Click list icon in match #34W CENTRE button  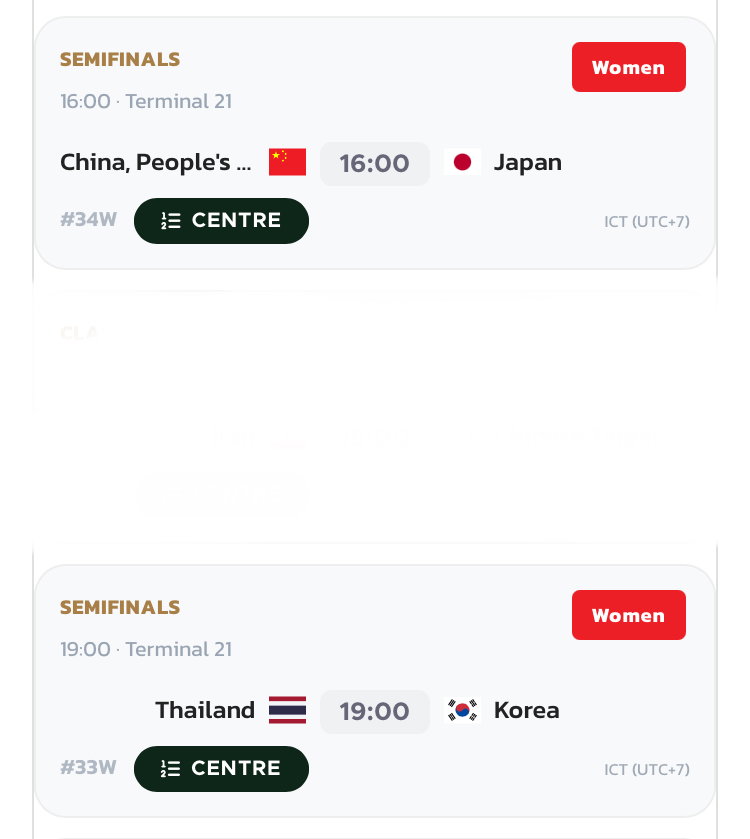171,221
